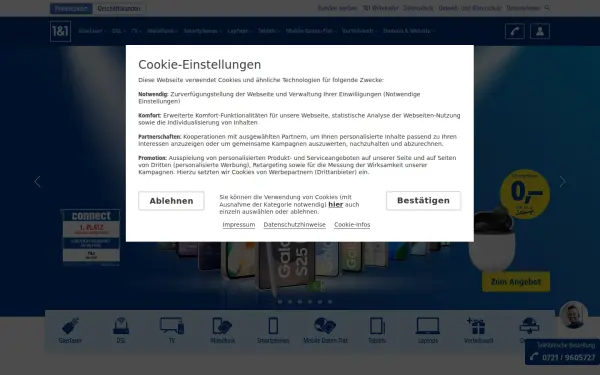The height and width of the screenshot is (375, 600).
Task: Open the Cookie-Infos link in the cookie dialog
Action: coord(352,225)
